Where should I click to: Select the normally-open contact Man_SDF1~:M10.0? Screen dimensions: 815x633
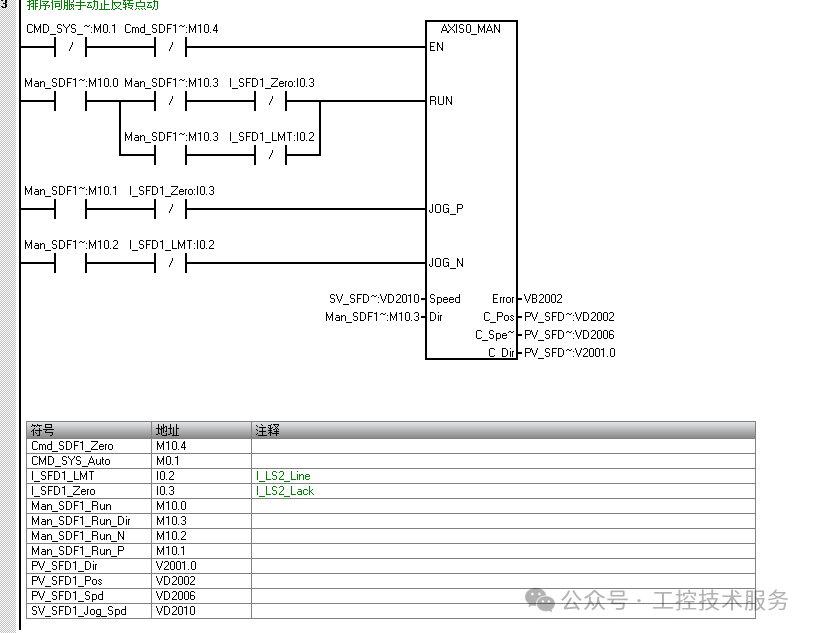click(x=70, y=101)
